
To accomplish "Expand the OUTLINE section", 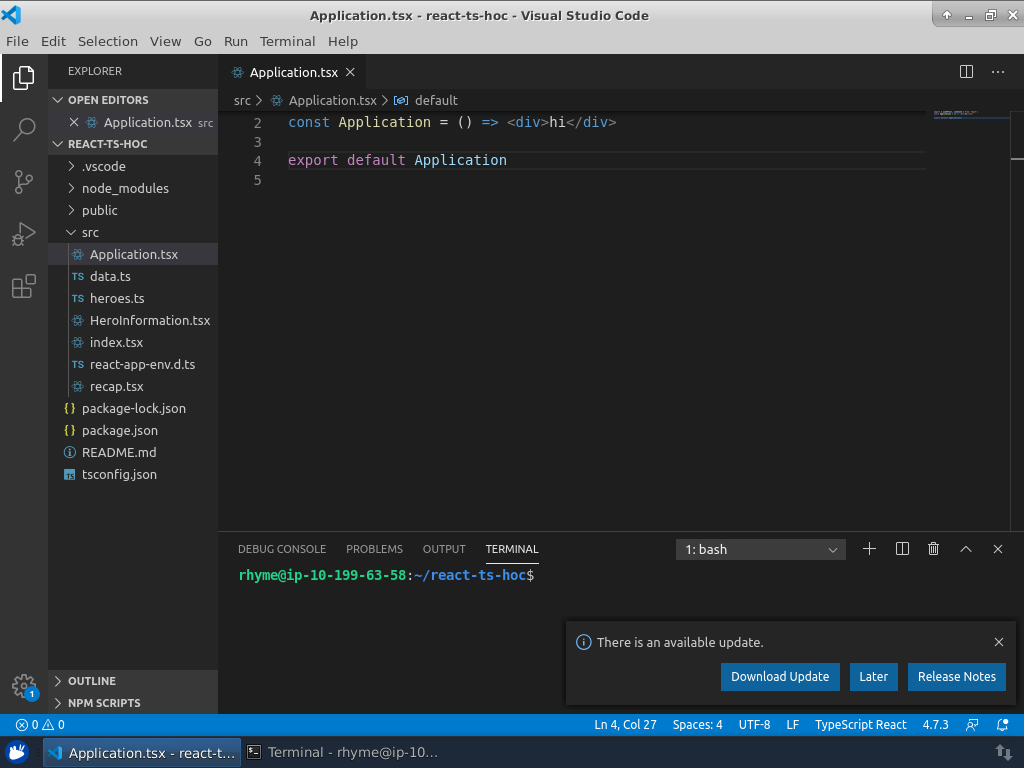I will 92,681.
